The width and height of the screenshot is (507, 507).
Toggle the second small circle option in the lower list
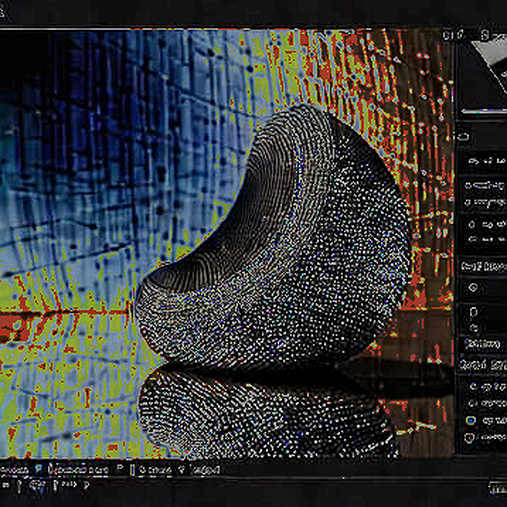tap(471, 404)
